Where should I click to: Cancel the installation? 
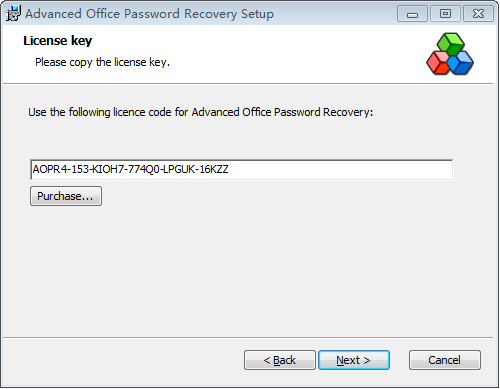(445, 360)
